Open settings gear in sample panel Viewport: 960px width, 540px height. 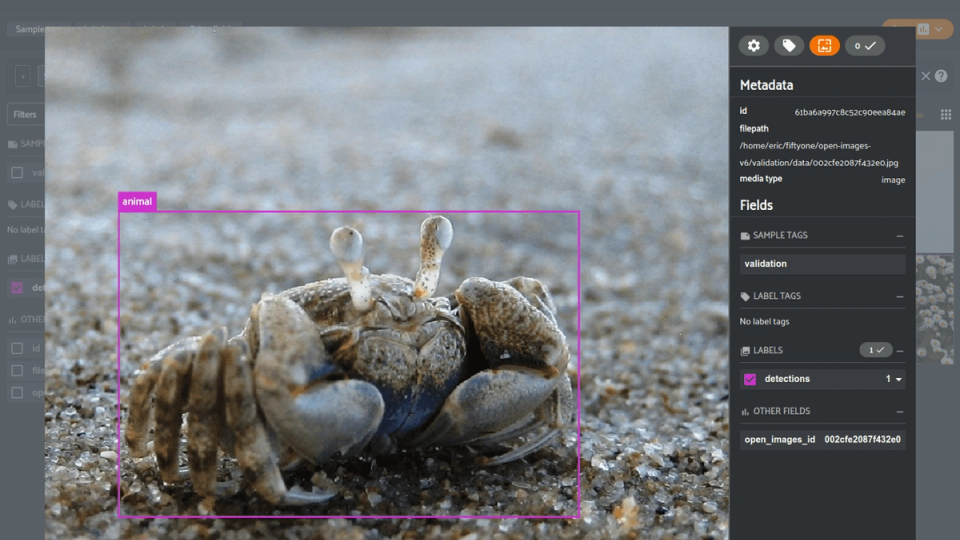[753, 45]
